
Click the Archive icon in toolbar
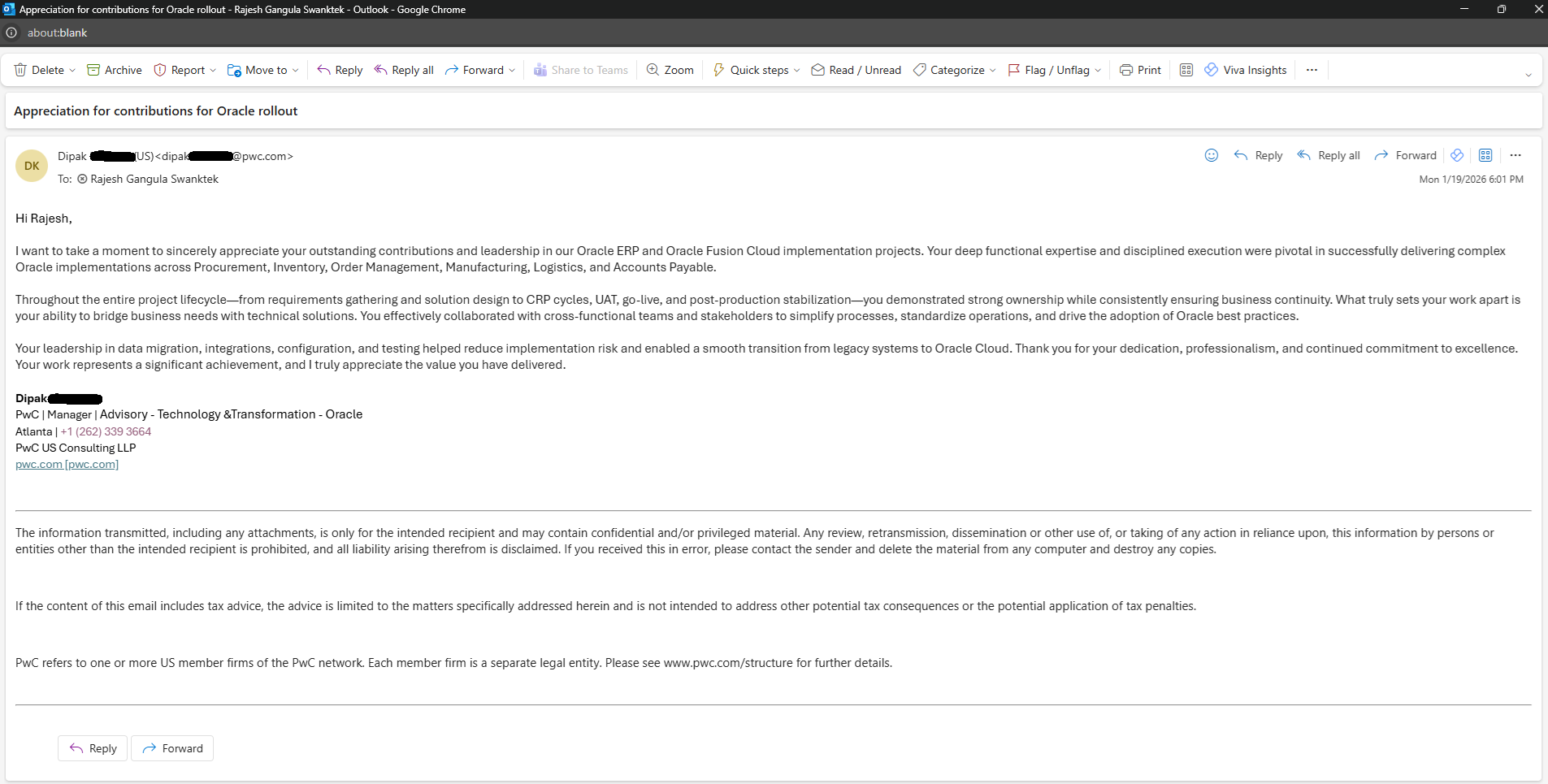coord(93,70)
